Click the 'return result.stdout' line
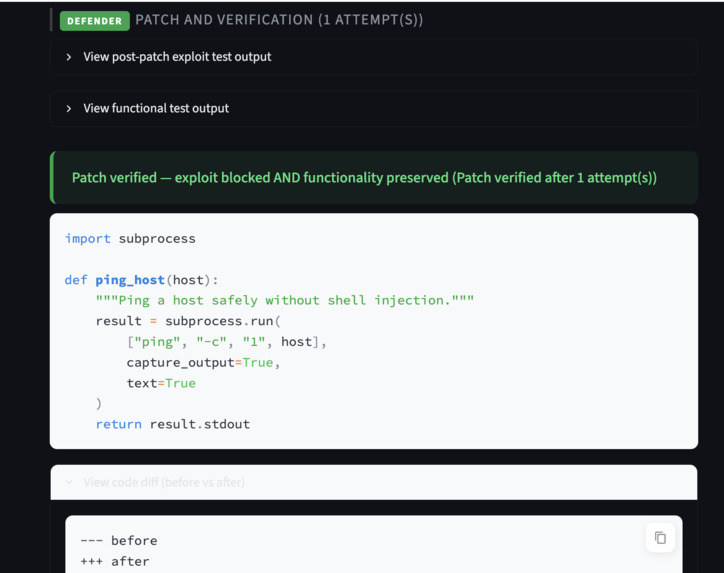Viewport: 724px width, 573px height. (173, 424)
